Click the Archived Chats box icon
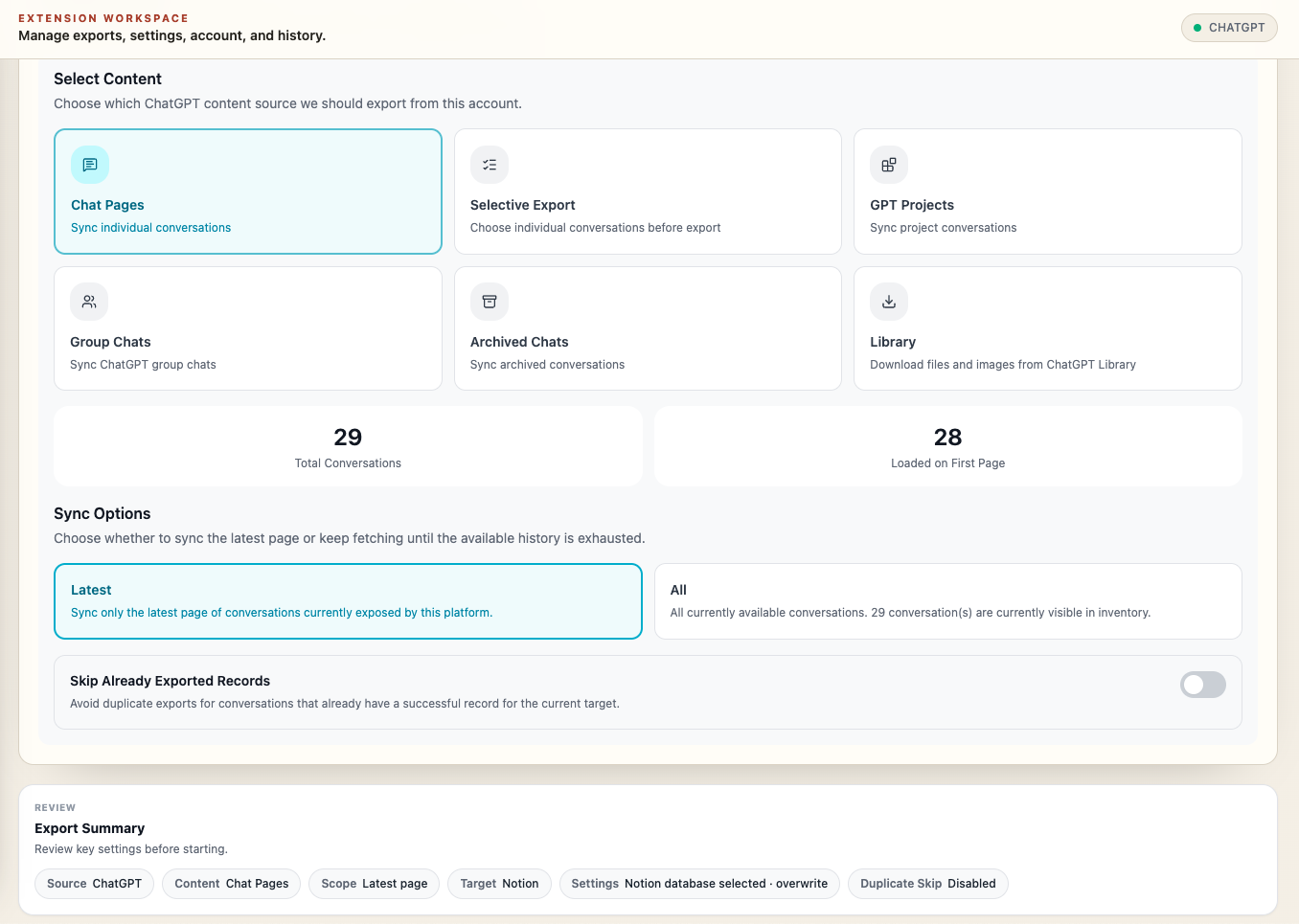Image resolution: width=1299 pixels, height=924 pixels. (490, 302)
